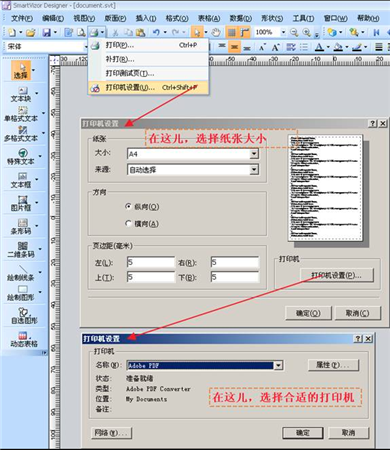The image size is (390, 450).
Task: Switch to the hand pan tool
Action: (x=216, y=32)
